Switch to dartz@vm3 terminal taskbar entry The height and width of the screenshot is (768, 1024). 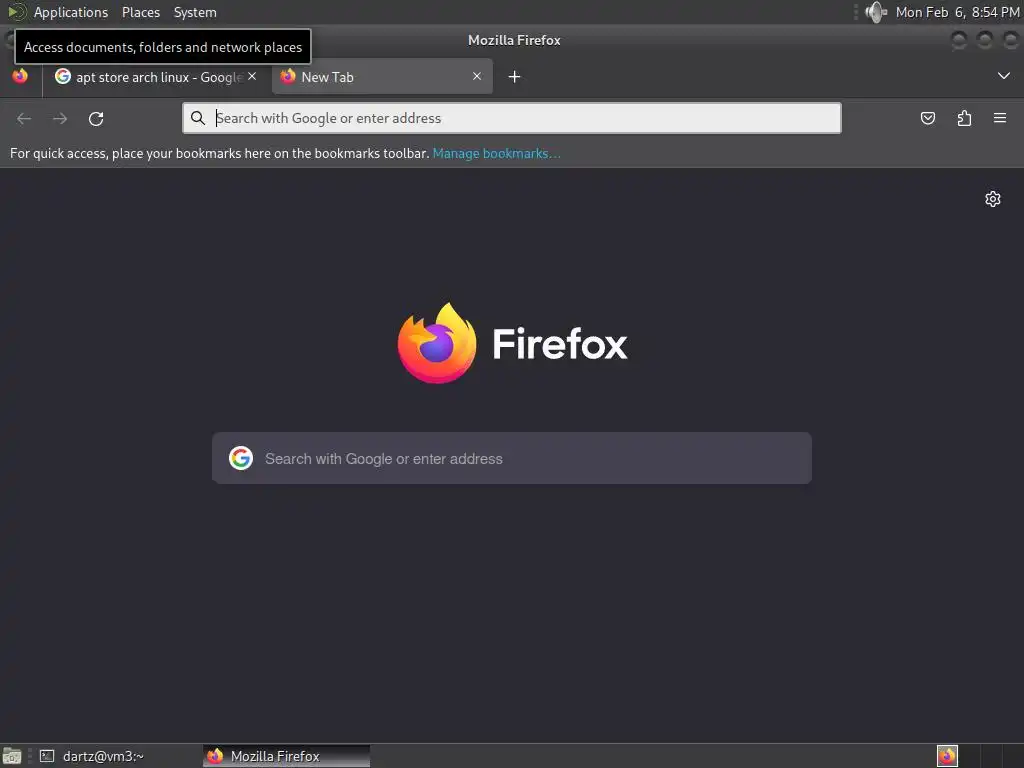pyautogui.click(x=91, y=756)
